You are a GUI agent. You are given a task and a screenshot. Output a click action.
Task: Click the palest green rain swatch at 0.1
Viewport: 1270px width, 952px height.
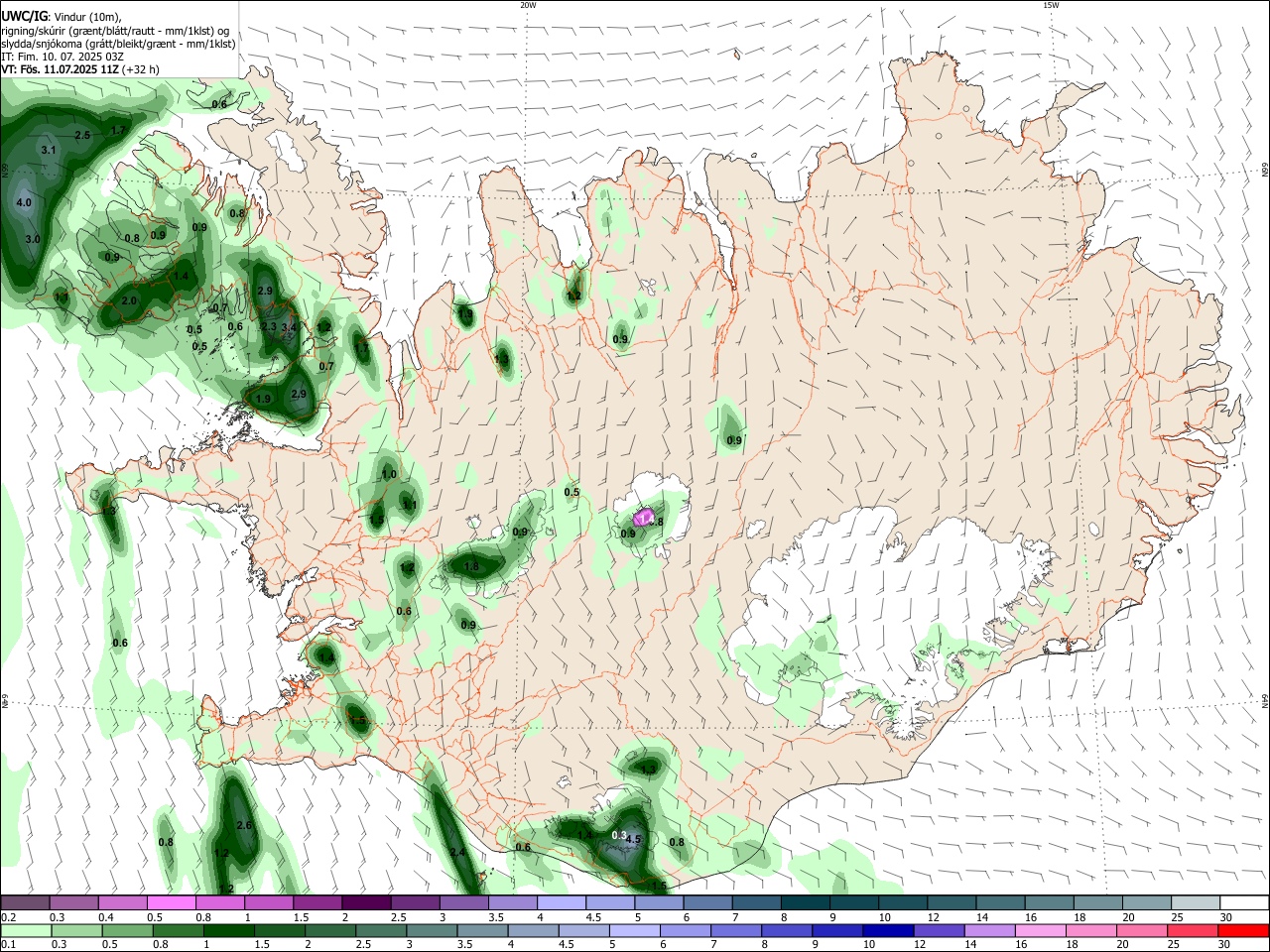[x=27, y=930]
